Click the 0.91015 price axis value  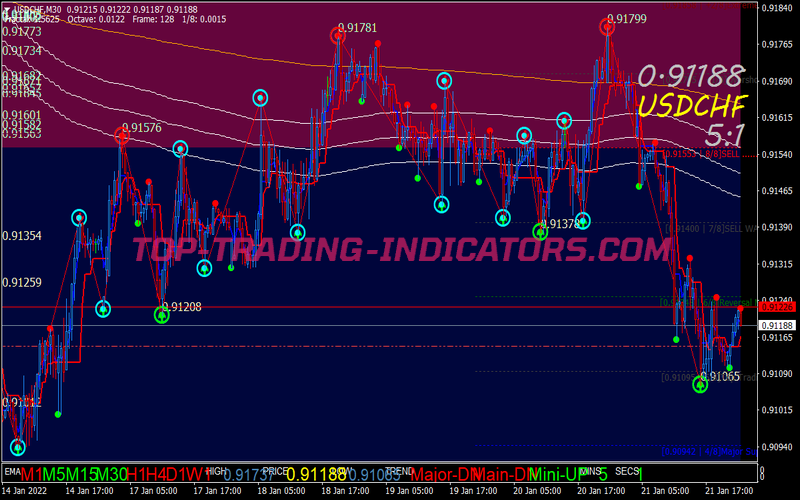[777, 410]
